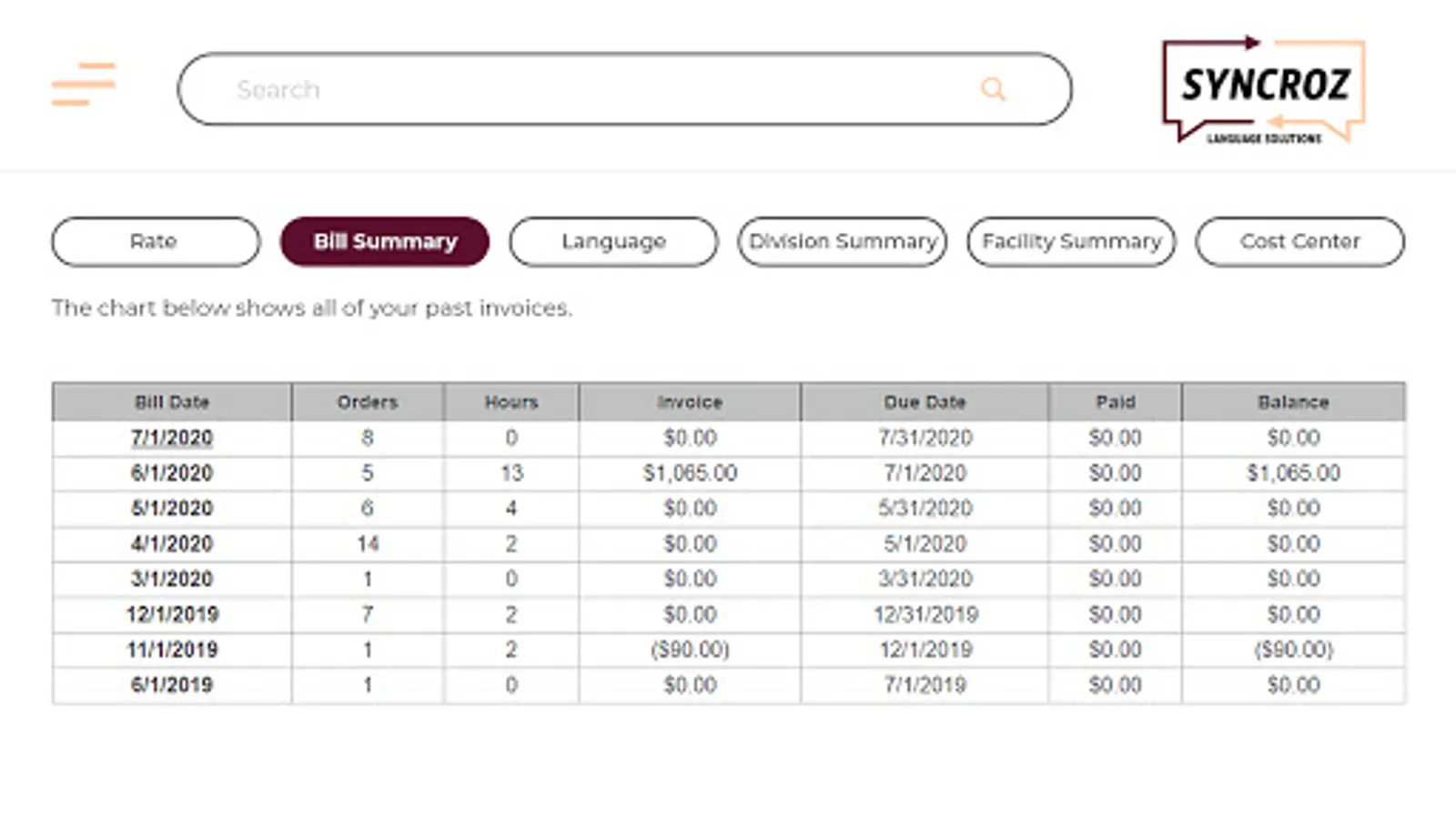Viewport: 1456px width, 819px height.
Task: Select the 11/1/2019 bill date cell
Action: pos(172,650)
